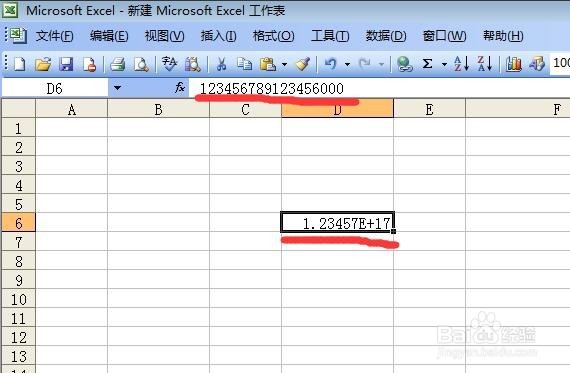This screenshot has height=373, width=570.
Task: Open the 帮助(H) menu
Action: (503, 36)
